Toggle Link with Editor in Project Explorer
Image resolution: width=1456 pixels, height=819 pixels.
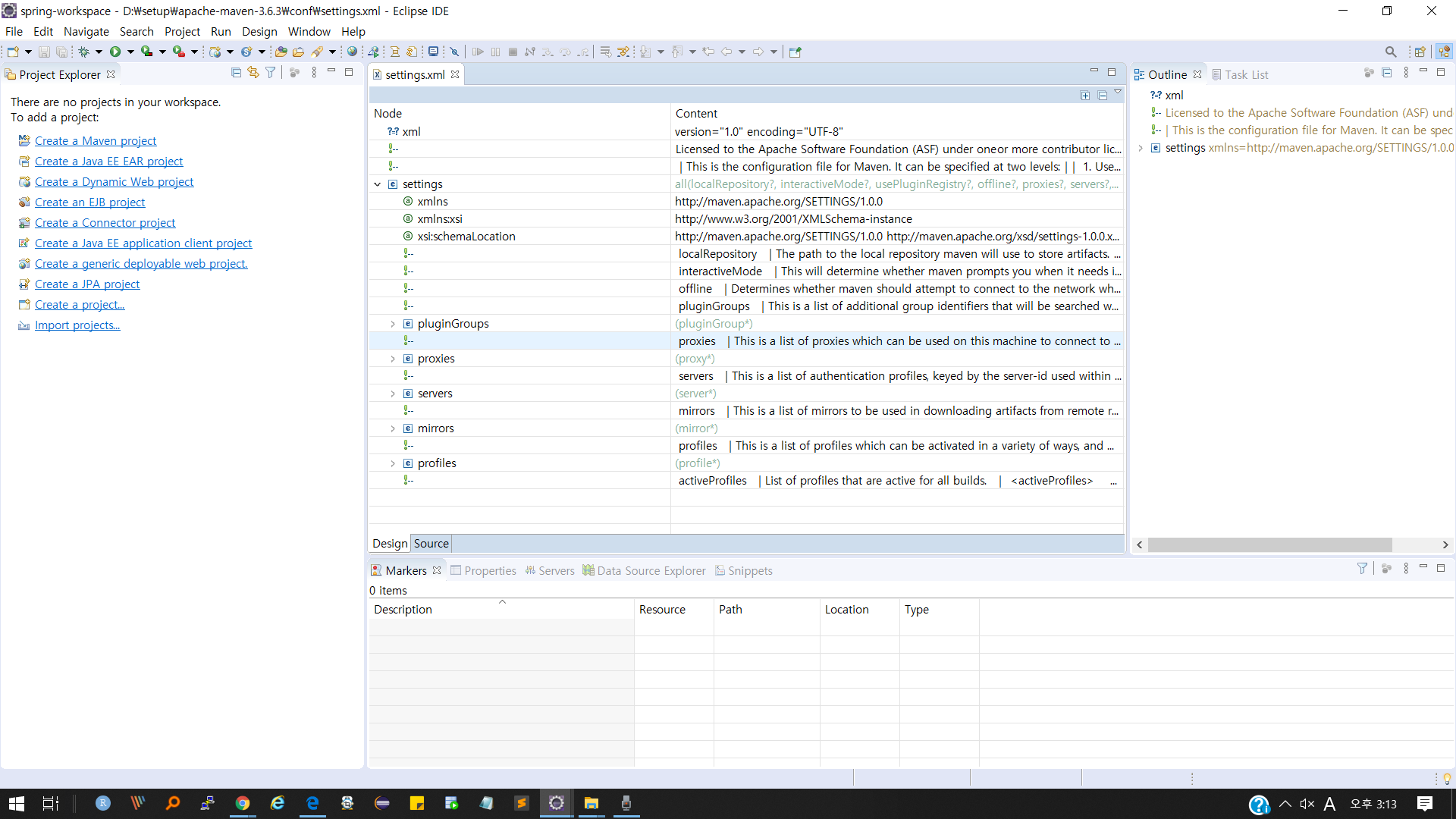click(253, 73)
